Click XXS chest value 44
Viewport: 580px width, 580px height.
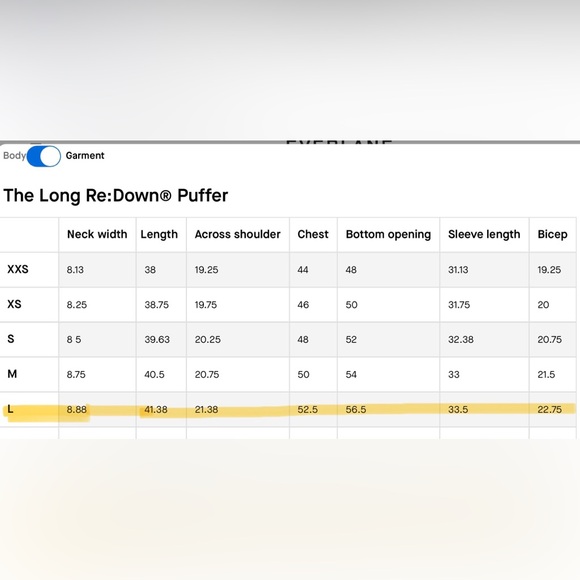tap(303, 270)
